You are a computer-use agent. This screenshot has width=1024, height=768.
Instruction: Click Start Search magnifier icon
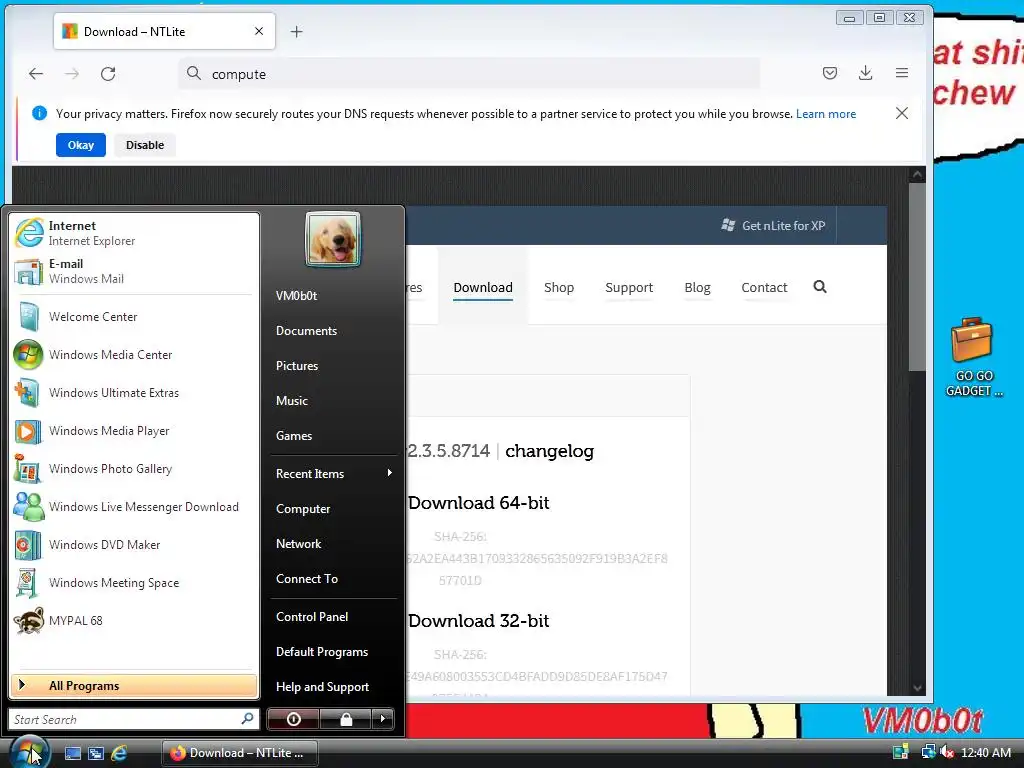pos(248,719)
